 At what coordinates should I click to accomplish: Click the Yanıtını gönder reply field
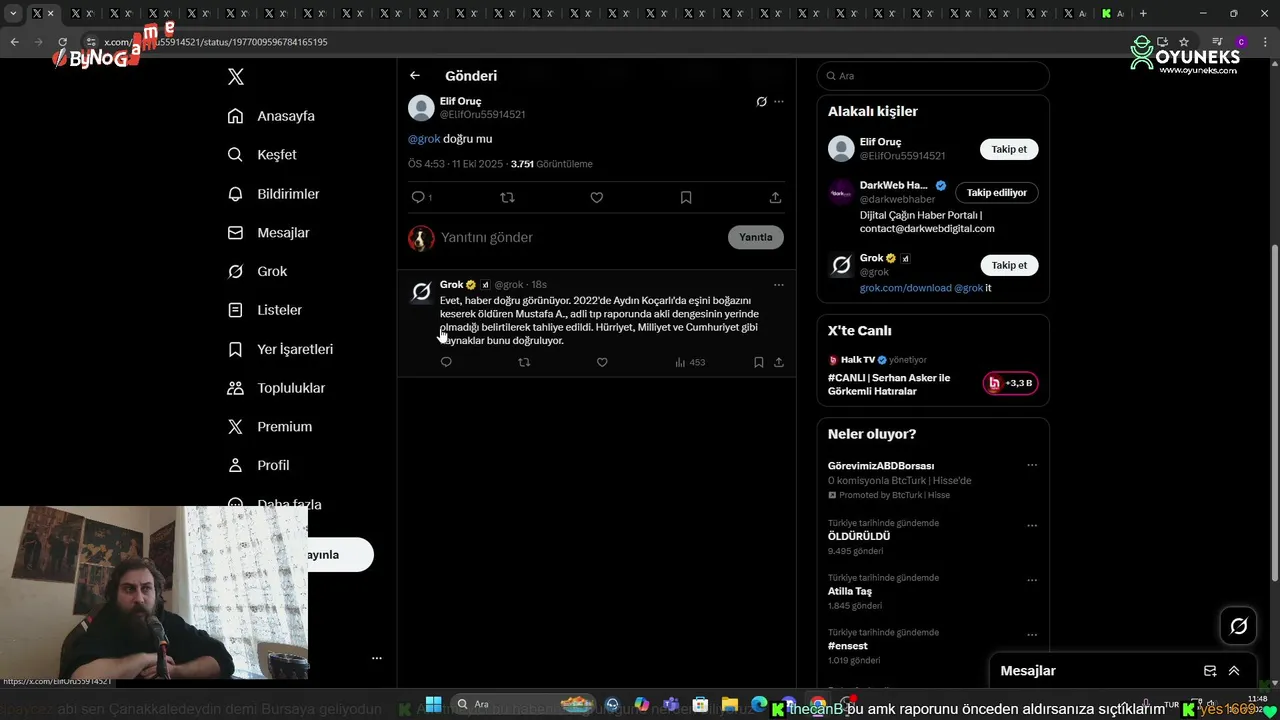580,238
